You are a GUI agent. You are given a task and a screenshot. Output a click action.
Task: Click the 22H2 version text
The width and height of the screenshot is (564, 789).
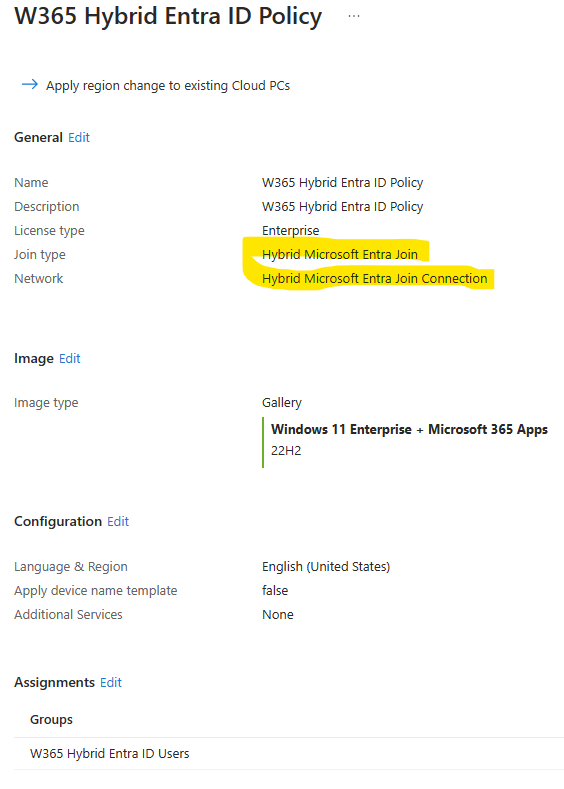pos(286,450)
